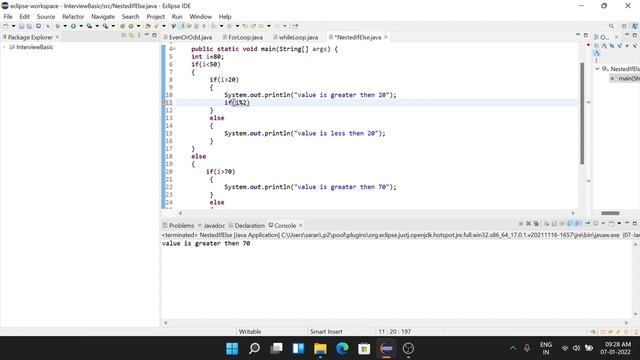Open the Open Console dropdown arrow
Viewport: 640px width, 360px height.
click(619, 224)
